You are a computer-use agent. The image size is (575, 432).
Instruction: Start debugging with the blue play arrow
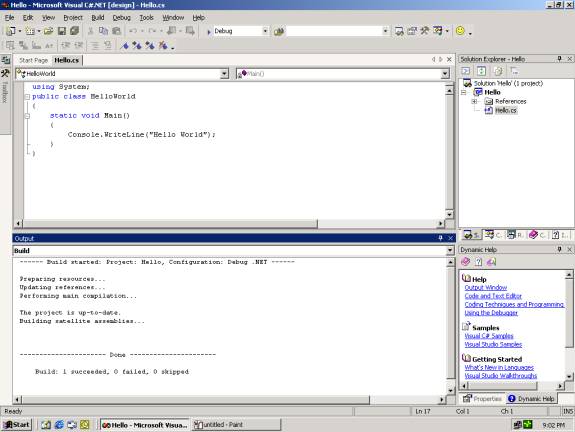tap(209, 32)
